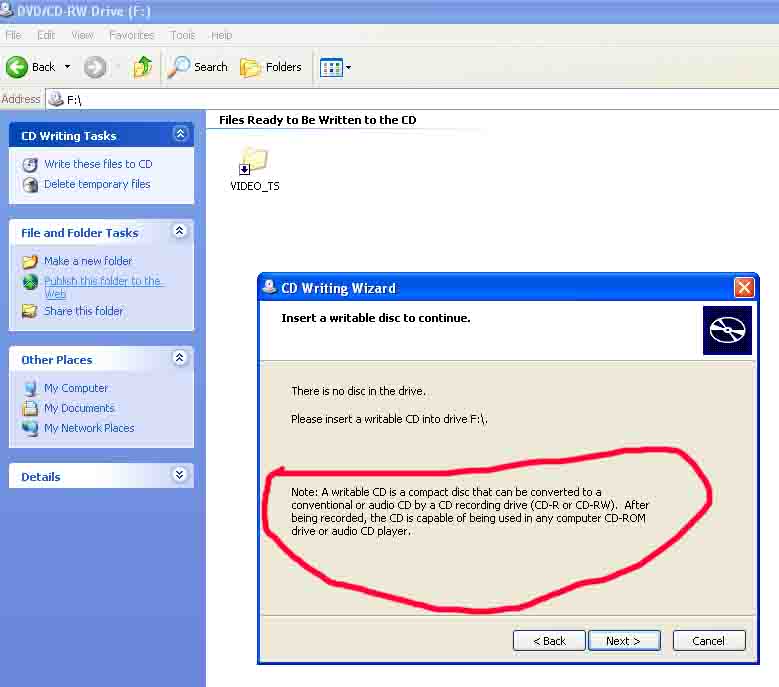Open the View menu
Viewport: 779px width, 687px height.
point(82,35)
